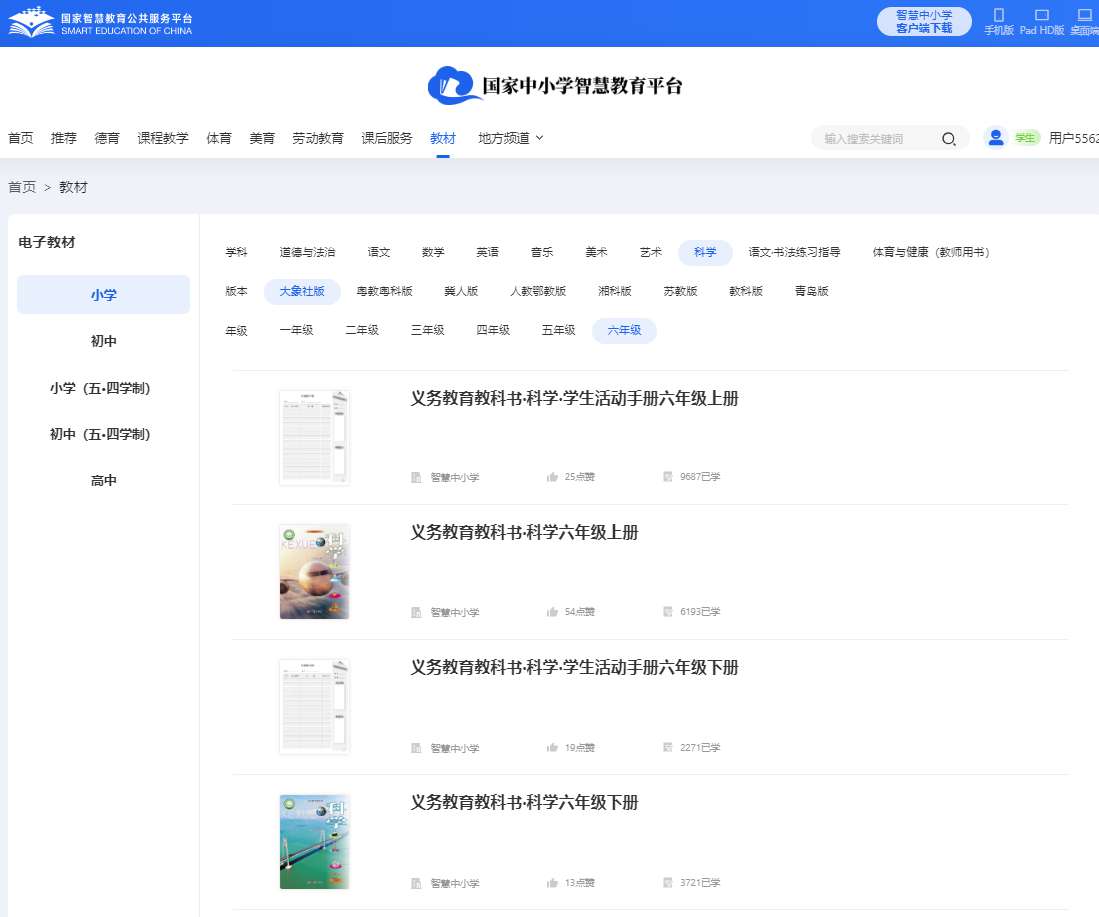Select 小学 in the sidebar
The height and width of the screenshot is (917, 1099).
(x=104, y=294)
